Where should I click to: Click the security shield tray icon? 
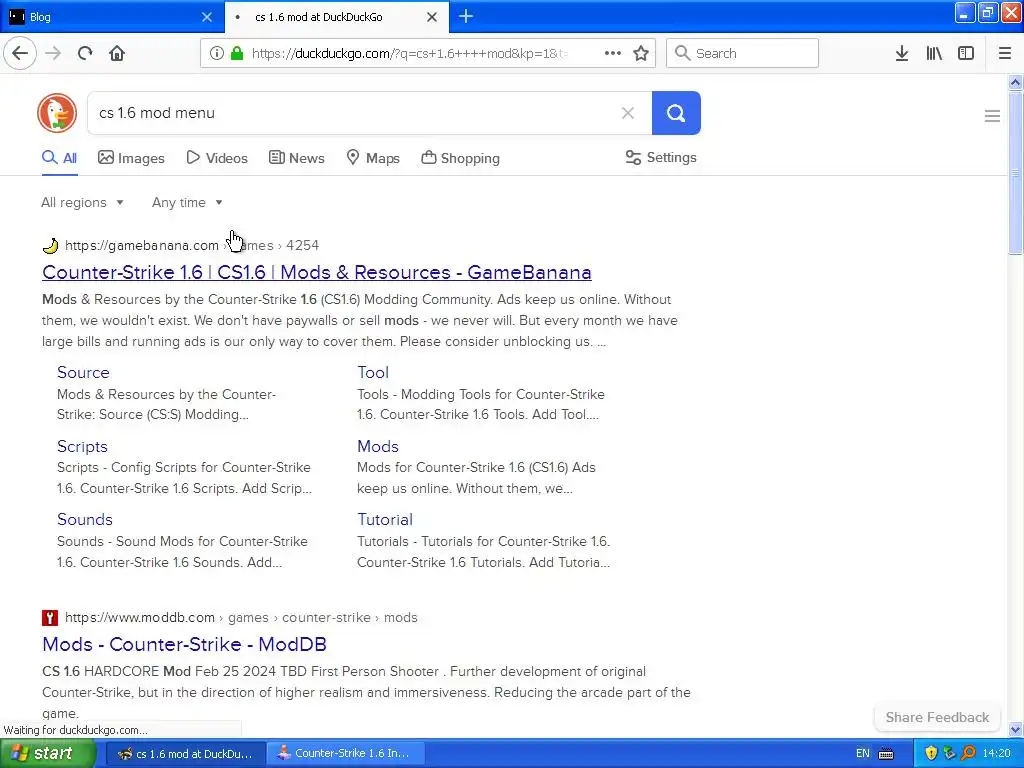pos(931,754)
